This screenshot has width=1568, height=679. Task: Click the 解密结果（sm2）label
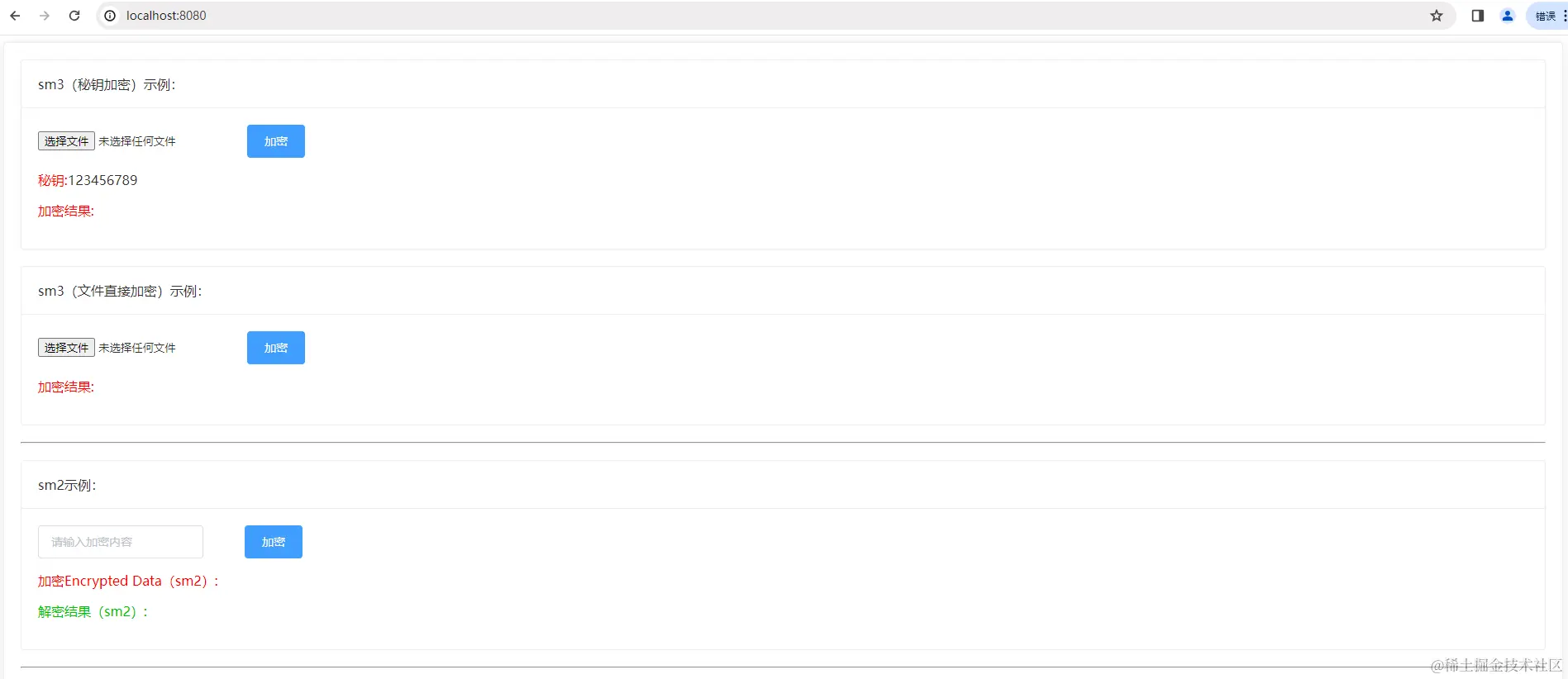pos(93,612)
